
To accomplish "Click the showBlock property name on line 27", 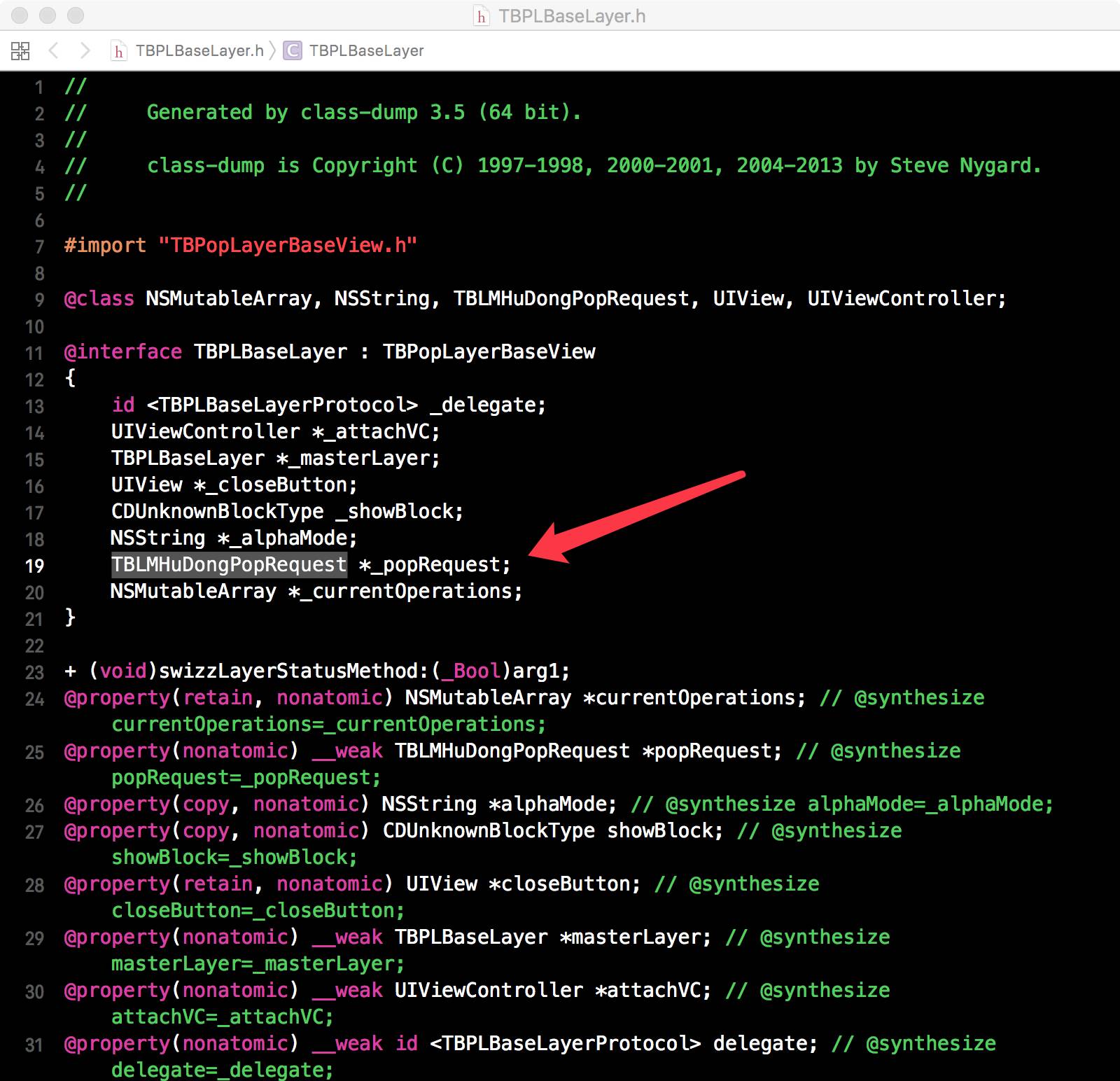I will (659, 830).
